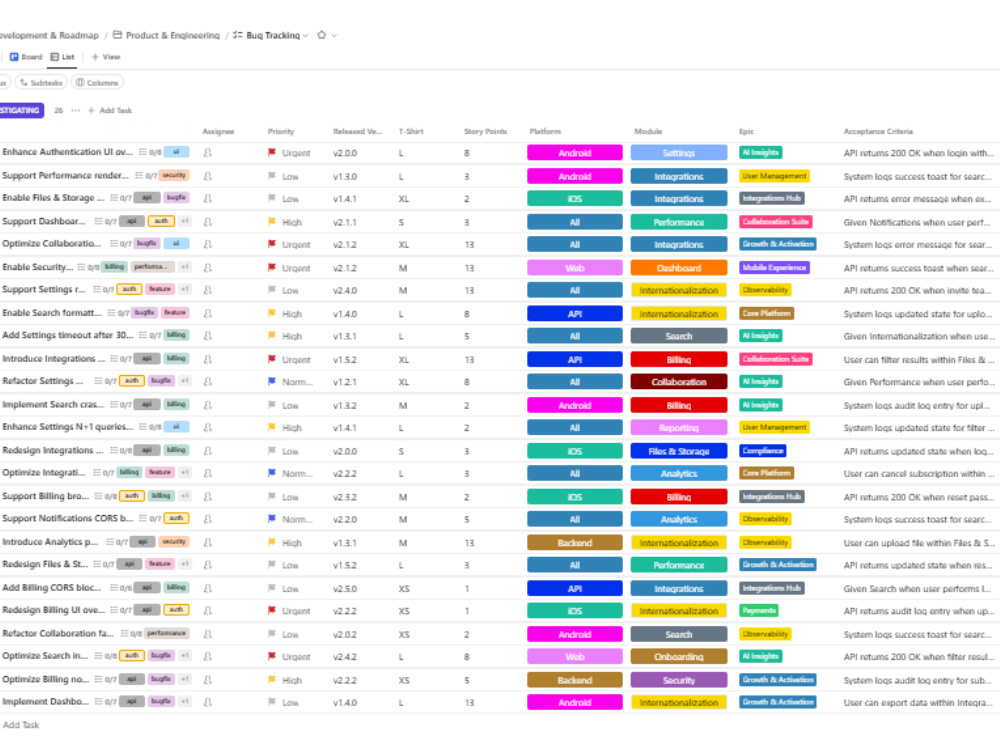Click subtask icon on Add Settings timeout row
1000x750 pixels.
click(143, 335)
